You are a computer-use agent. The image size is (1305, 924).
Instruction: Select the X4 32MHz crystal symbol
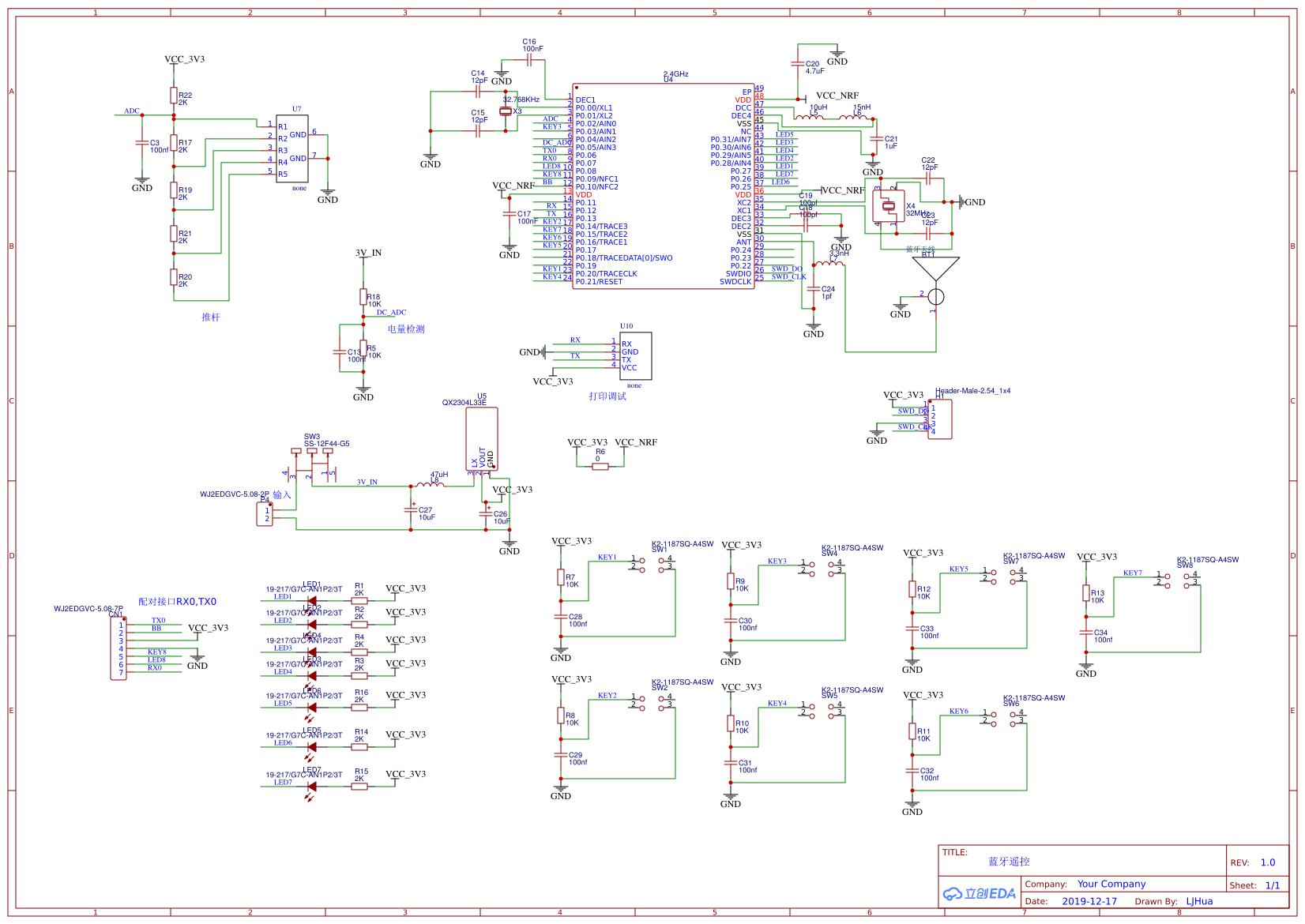pyautogui.click(x=889, y=206)
